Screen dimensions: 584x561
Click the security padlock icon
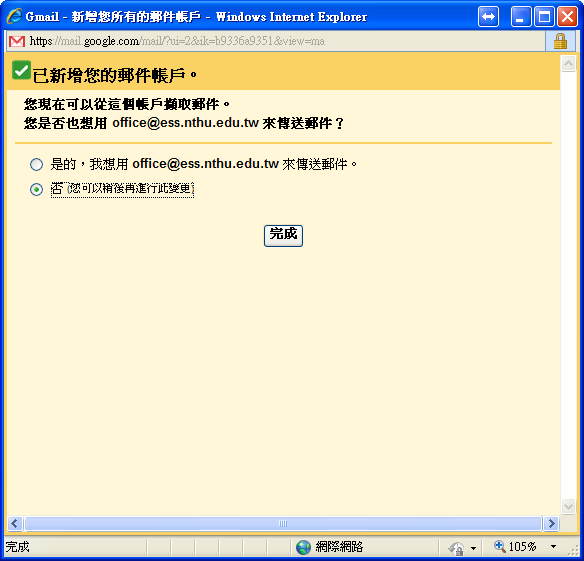560,41
